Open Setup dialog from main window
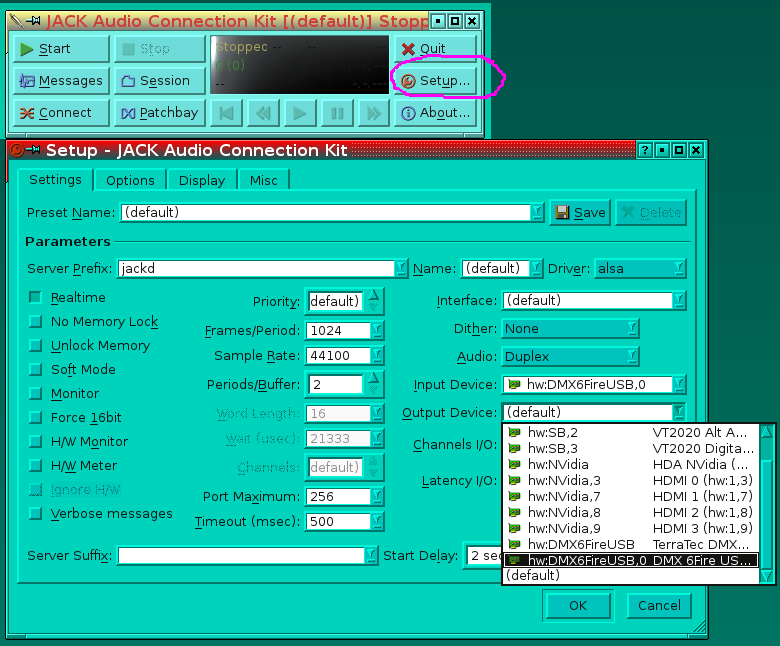Viewport: 780px width, 646px height. tap(435, 81)
